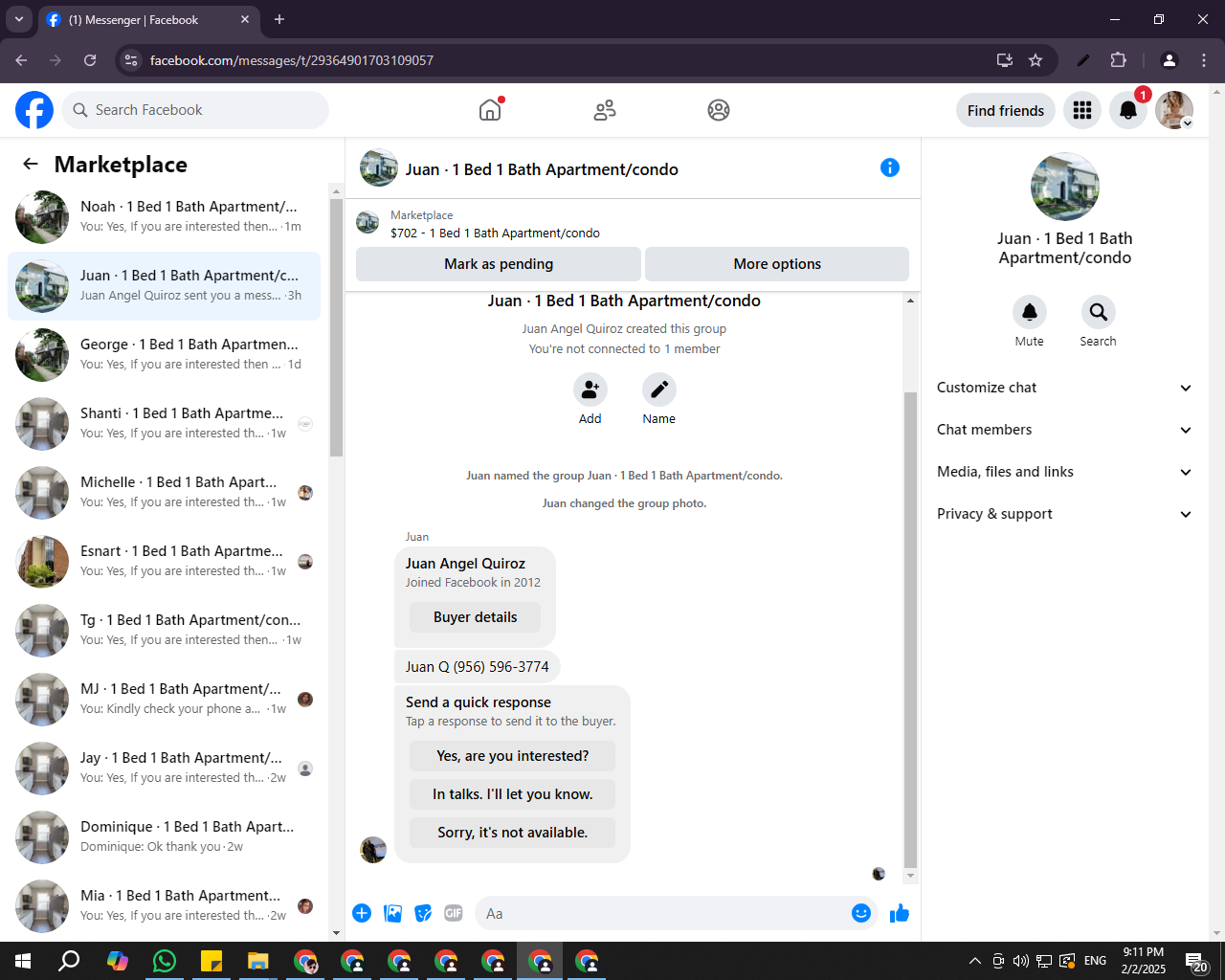Open Buyer details
The height and width of the screenshot is (980, 1225).
[475, 617]
